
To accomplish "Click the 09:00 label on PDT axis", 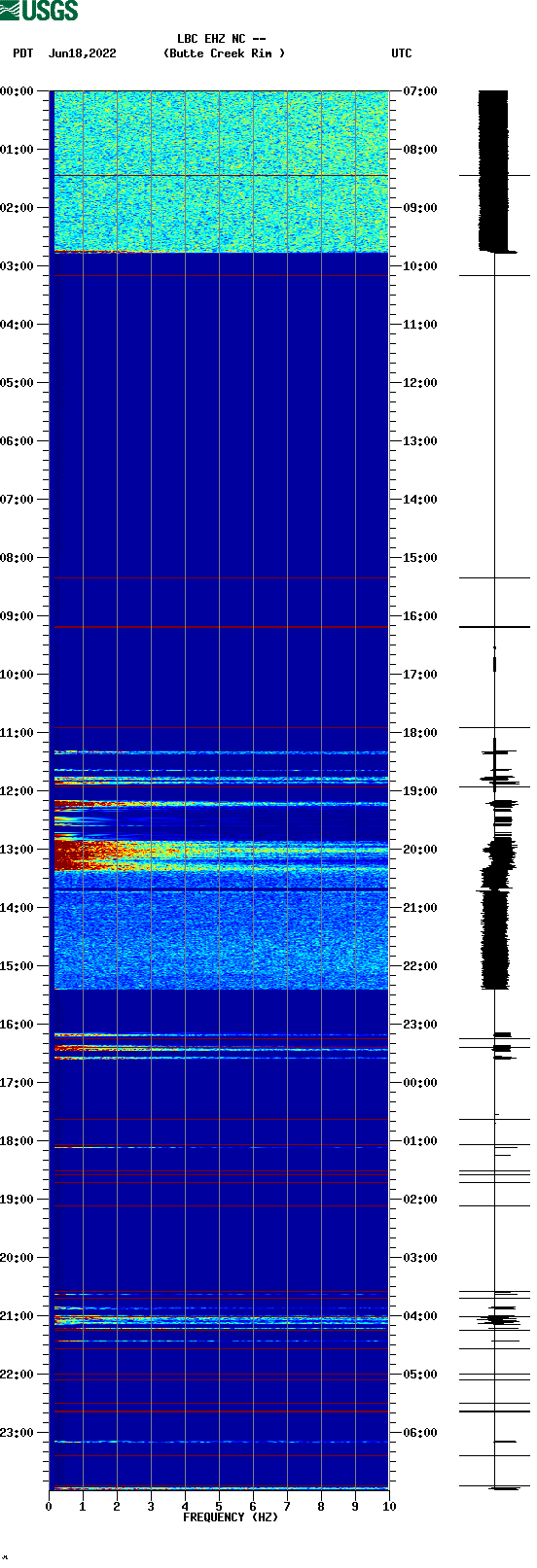I will pyautogui.click(x=17, y=616).
